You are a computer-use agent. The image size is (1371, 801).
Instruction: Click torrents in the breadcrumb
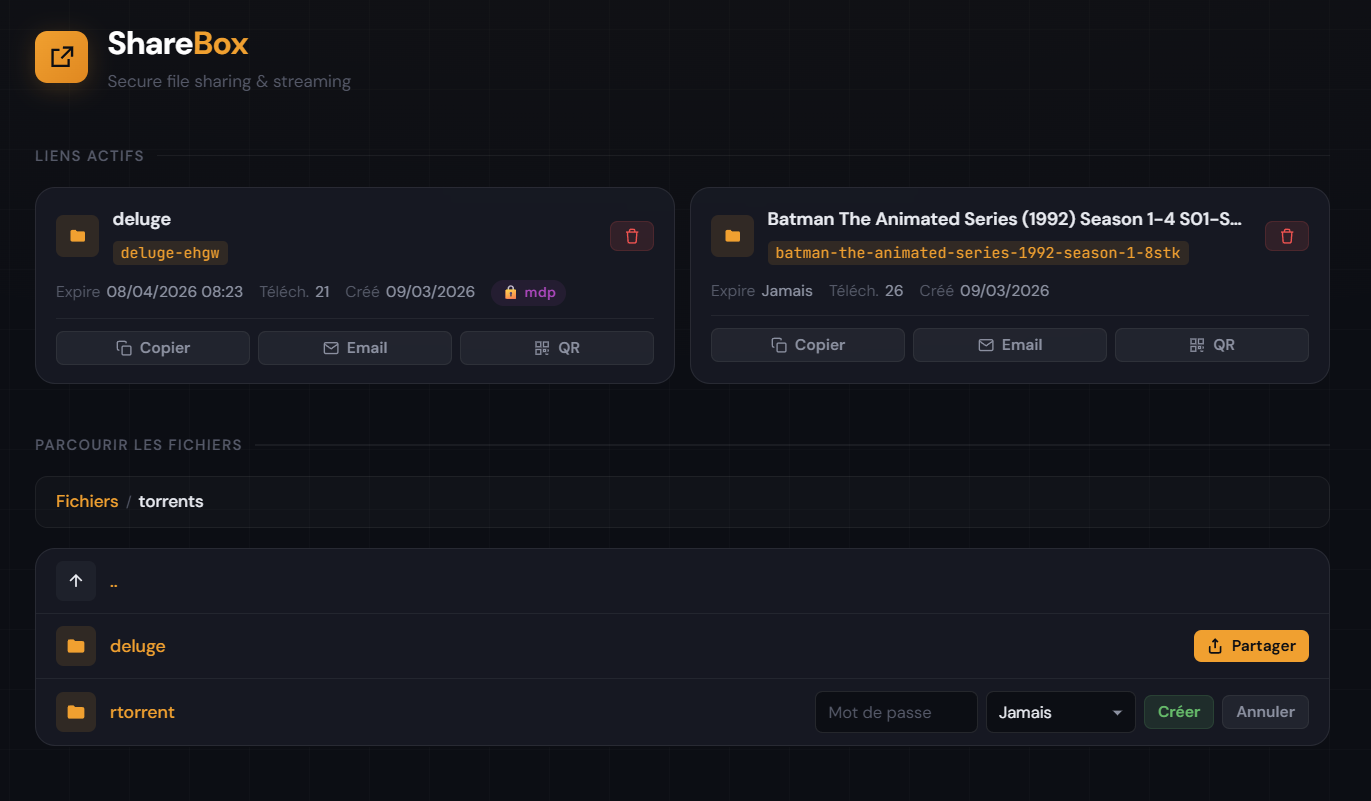point(171,501)
